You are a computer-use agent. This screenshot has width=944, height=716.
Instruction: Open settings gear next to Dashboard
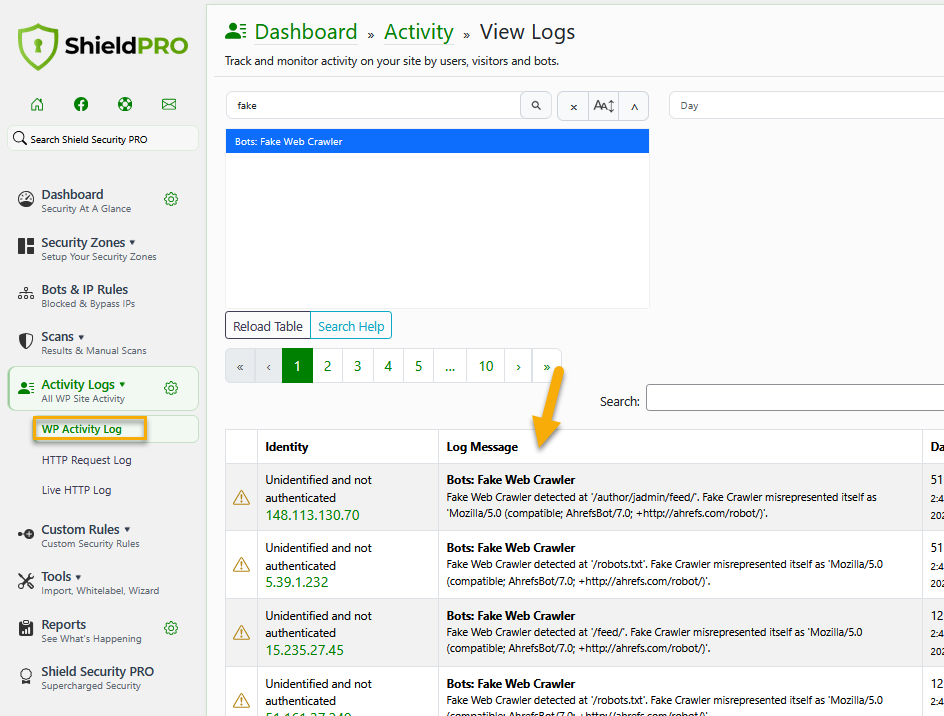point(171,199)
